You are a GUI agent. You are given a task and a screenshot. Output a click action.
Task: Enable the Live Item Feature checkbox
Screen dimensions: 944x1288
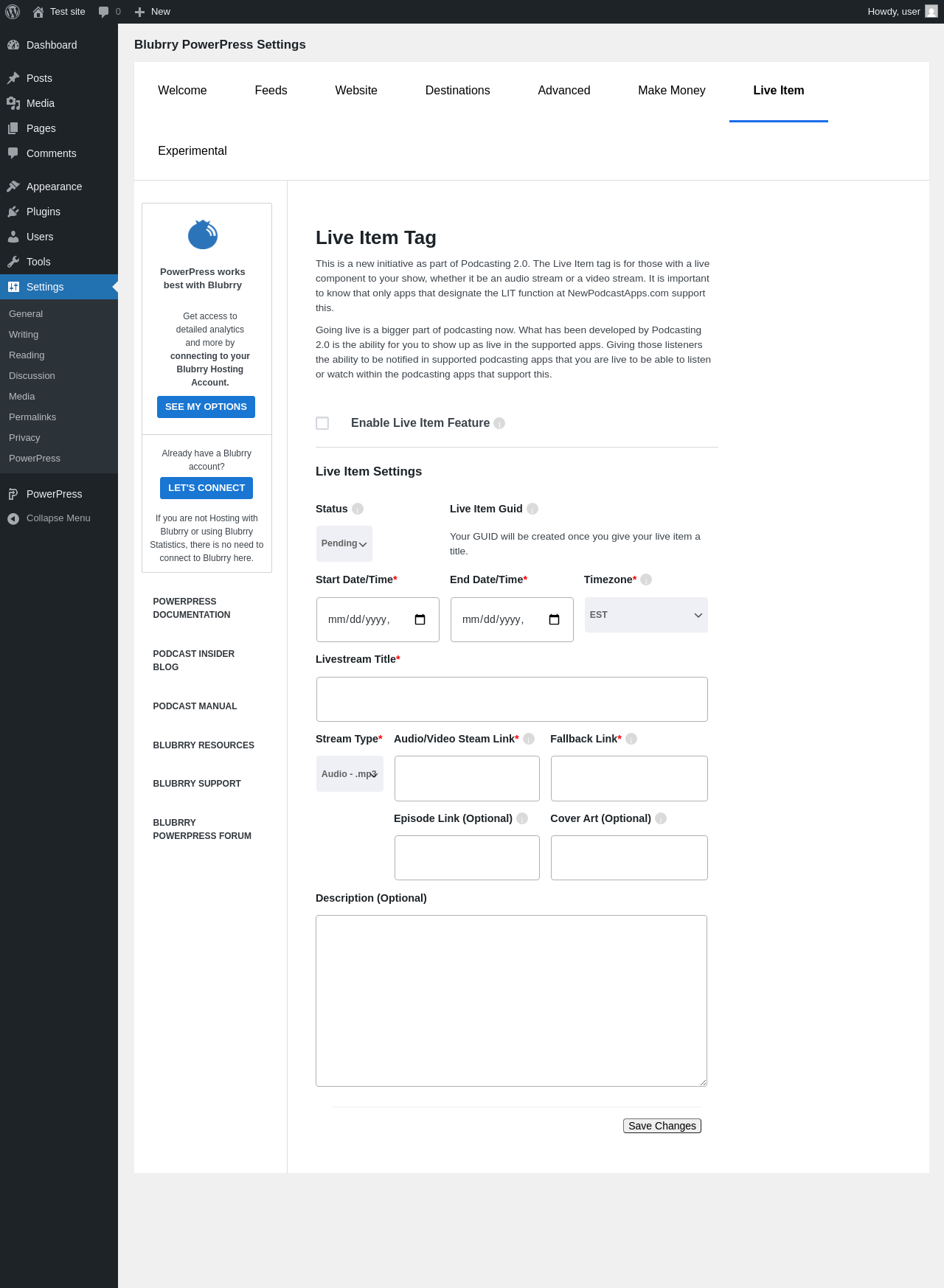coord(322,423)
